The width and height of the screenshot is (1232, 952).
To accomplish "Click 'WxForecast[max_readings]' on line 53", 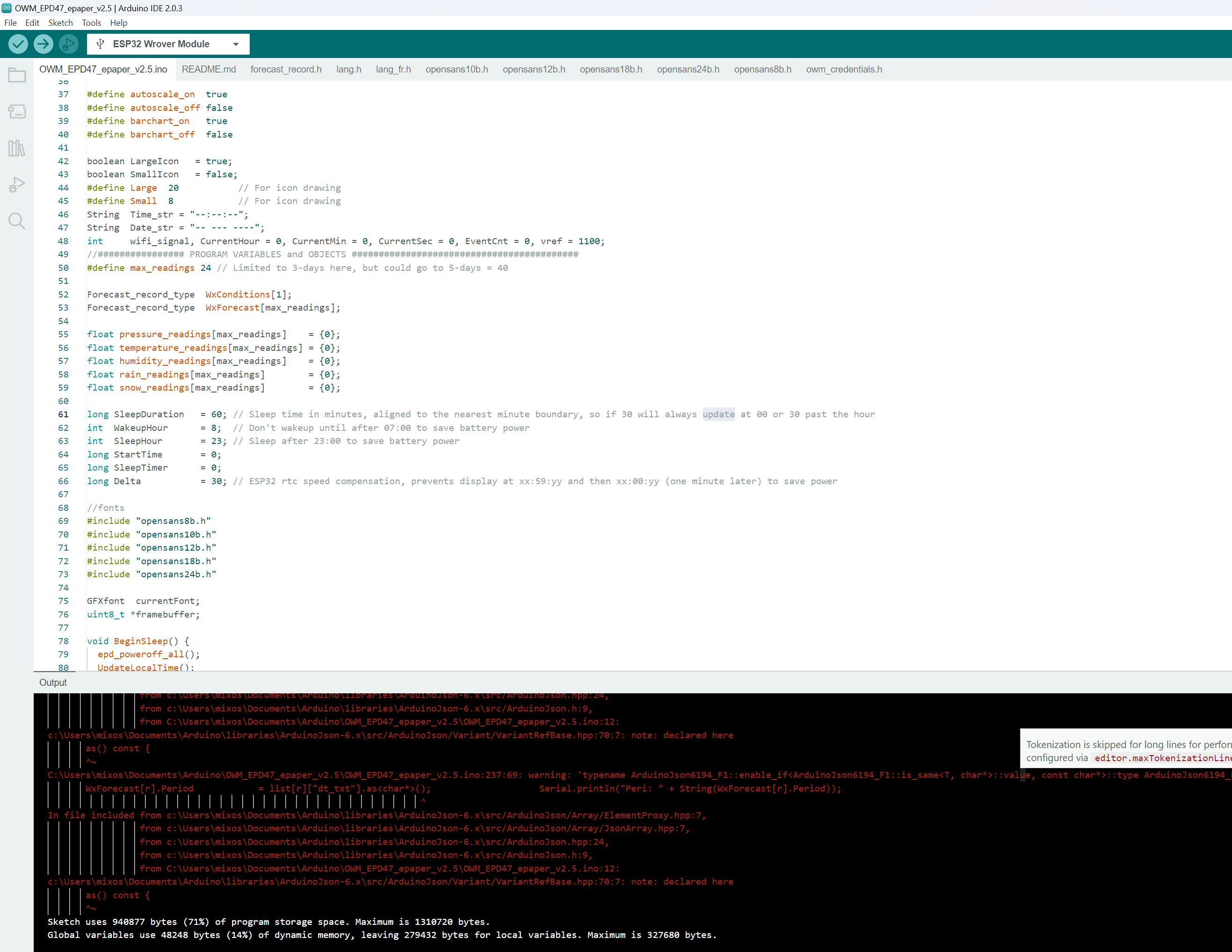I will tap(273, 307).
